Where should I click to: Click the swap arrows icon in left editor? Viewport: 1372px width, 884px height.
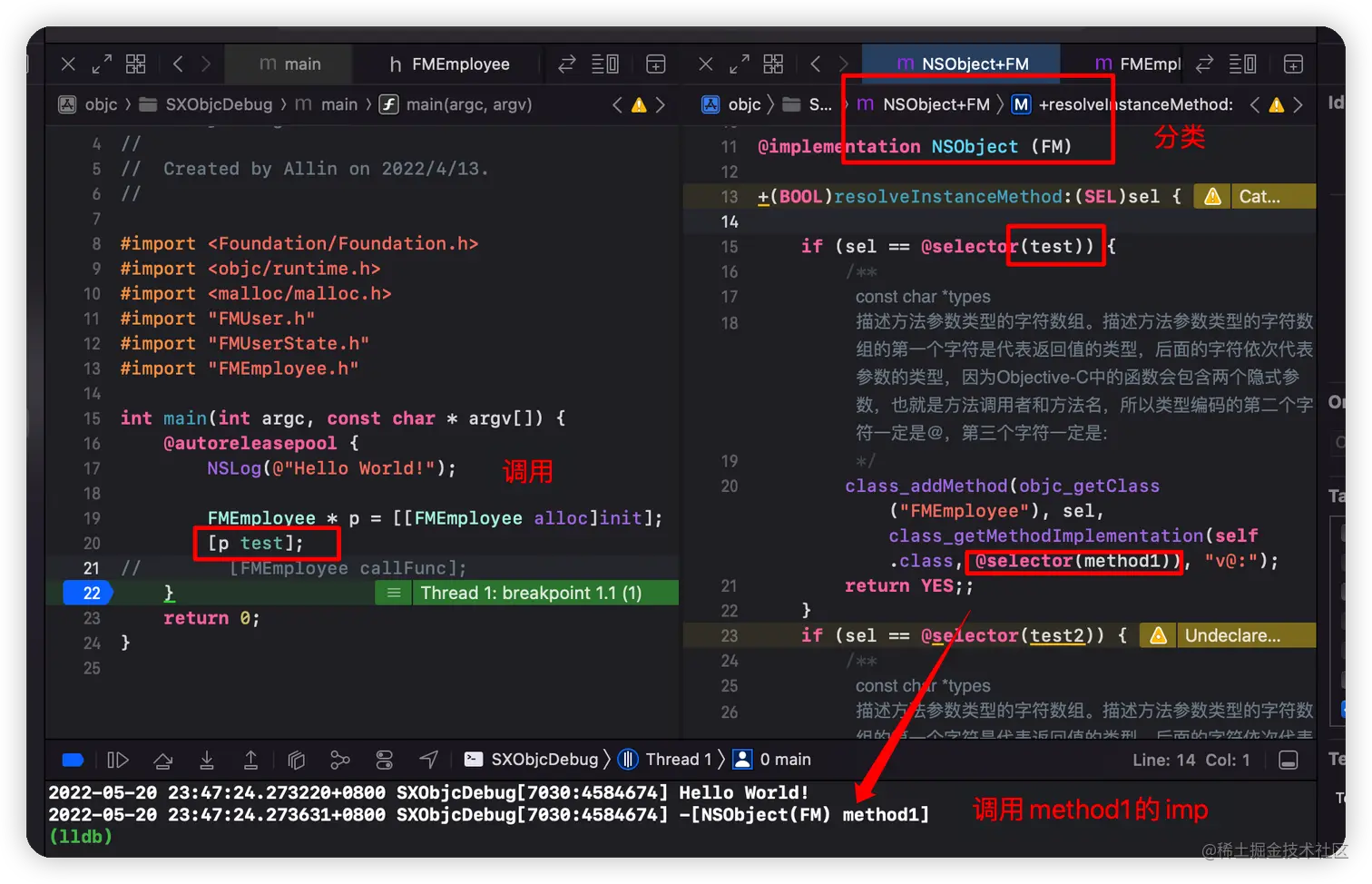[x=567, y=64]
